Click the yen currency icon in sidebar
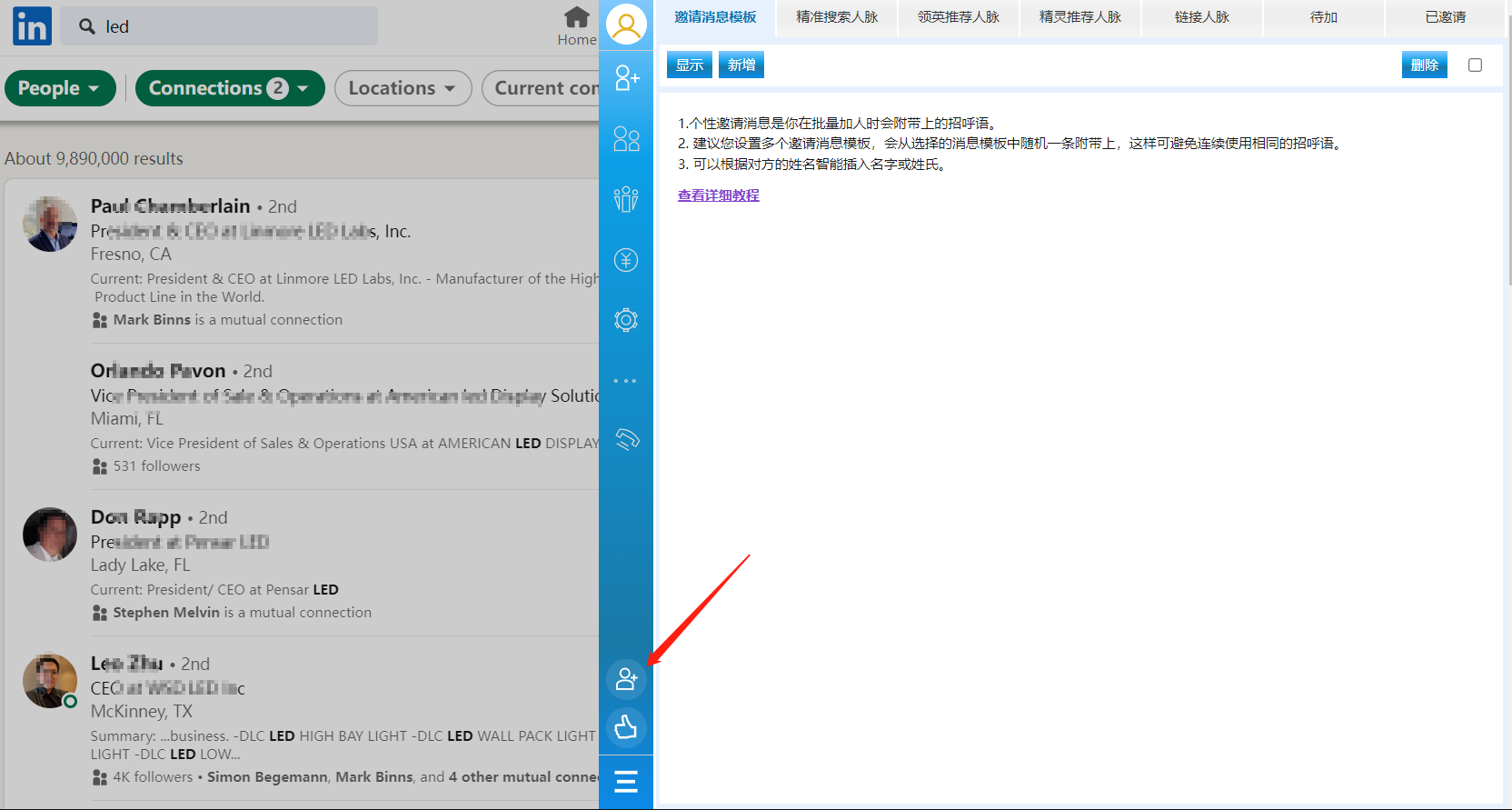This screenshot has height=810, width=1512. pyautogui.click(x=626, y=260)
